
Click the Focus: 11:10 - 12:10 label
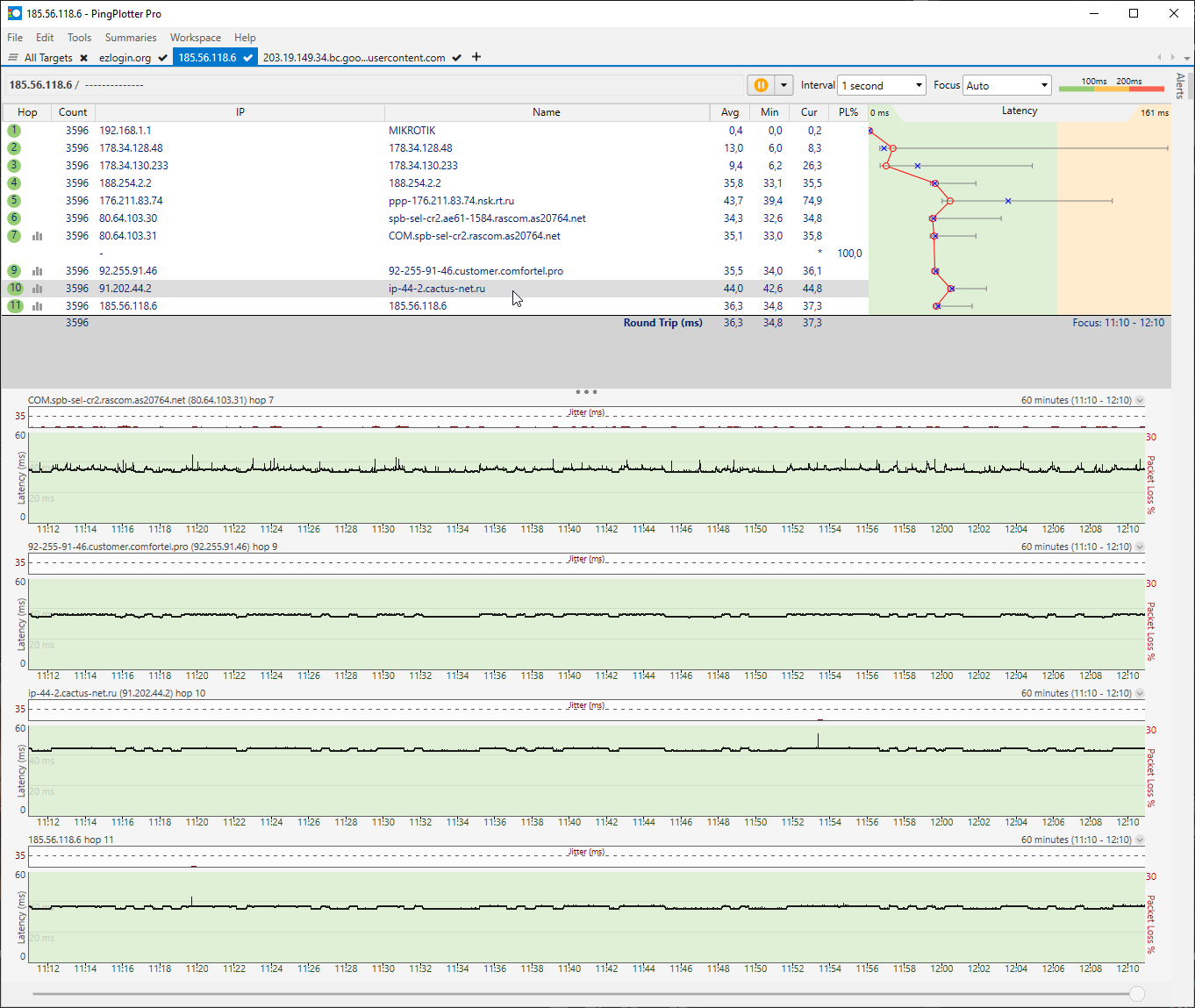pos(1118,323)
